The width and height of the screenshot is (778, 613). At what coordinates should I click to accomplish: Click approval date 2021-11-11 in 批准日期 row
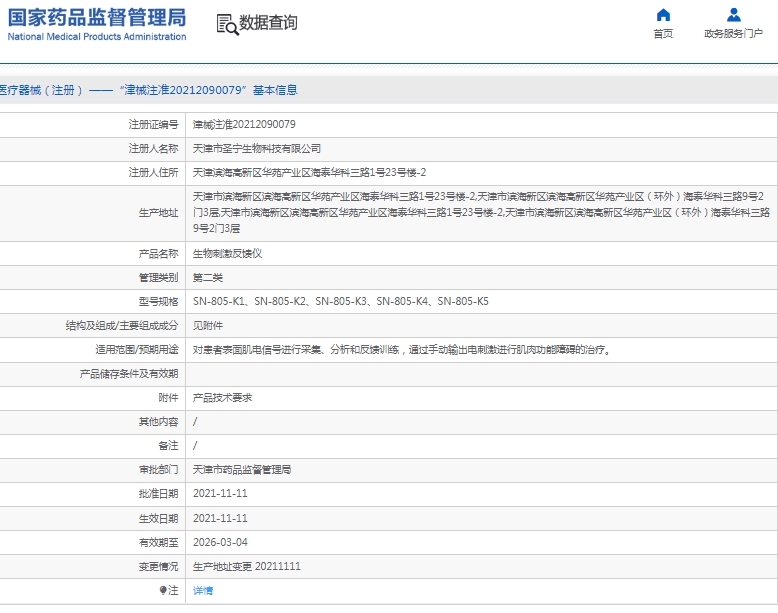point(220,493)
